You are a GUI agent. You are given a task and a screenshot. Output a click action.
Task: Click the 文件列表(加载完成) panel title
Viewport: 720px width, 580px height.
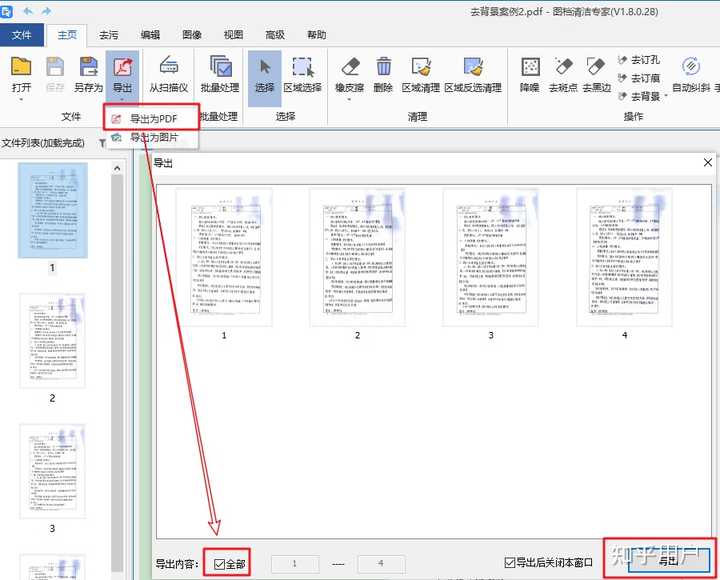[x=43, y=143]
